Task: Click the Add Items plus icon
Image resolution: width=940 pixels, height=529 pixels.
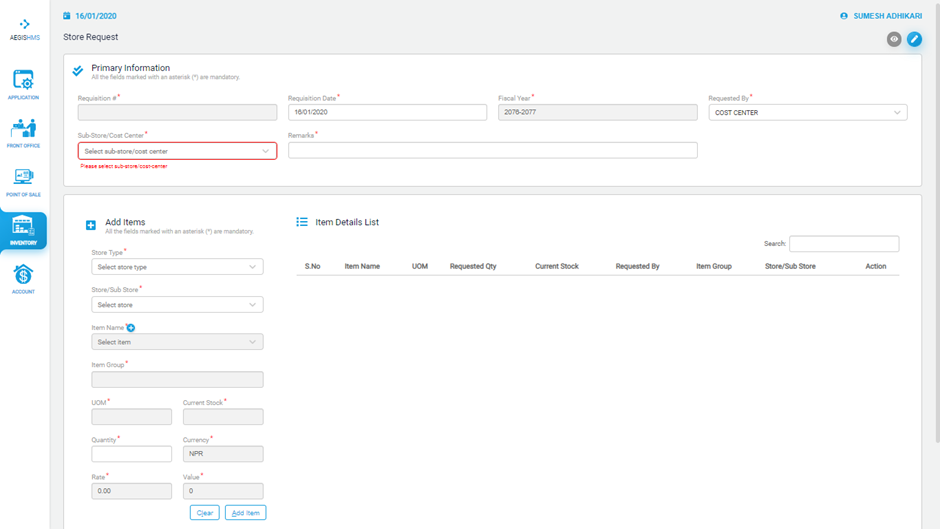Action: (x=91, y=225)
